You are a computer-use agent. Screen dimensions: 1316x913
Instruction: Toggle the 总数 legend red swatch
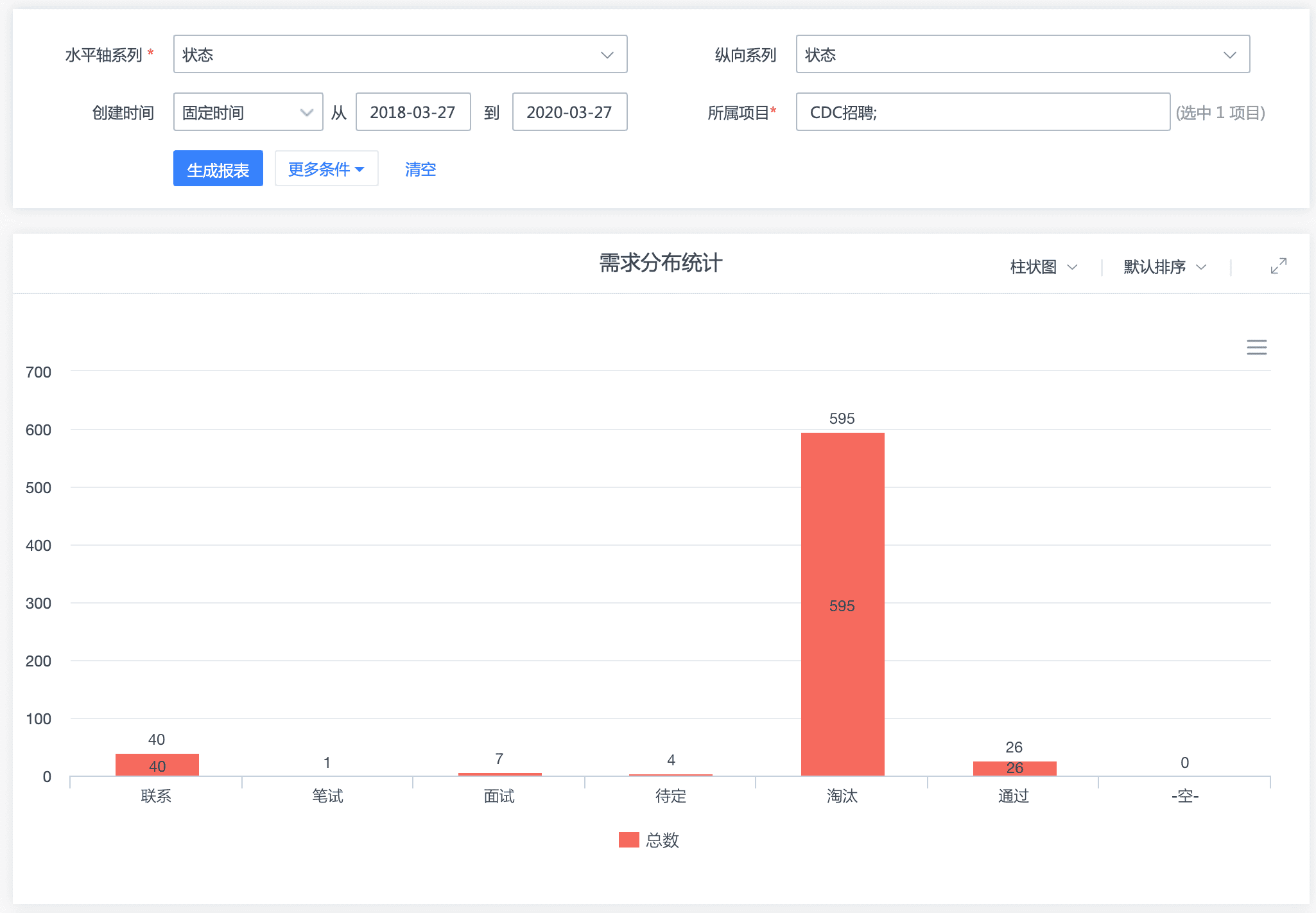click(628, 840)
